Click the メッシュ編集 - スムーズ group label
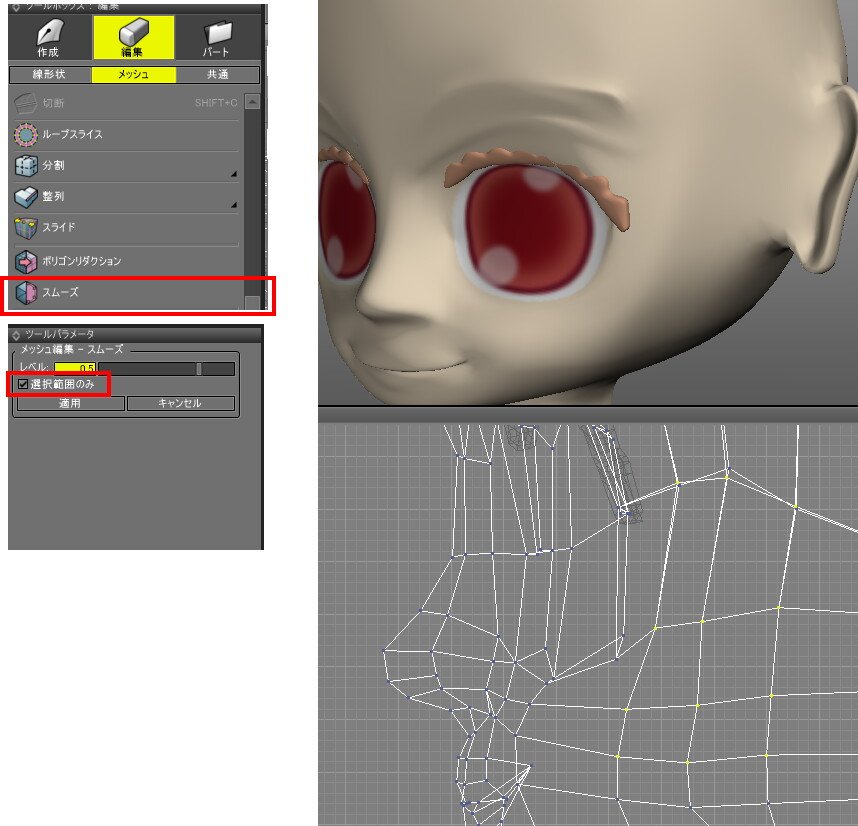858x826 pixels. click(x=72, y=350)
